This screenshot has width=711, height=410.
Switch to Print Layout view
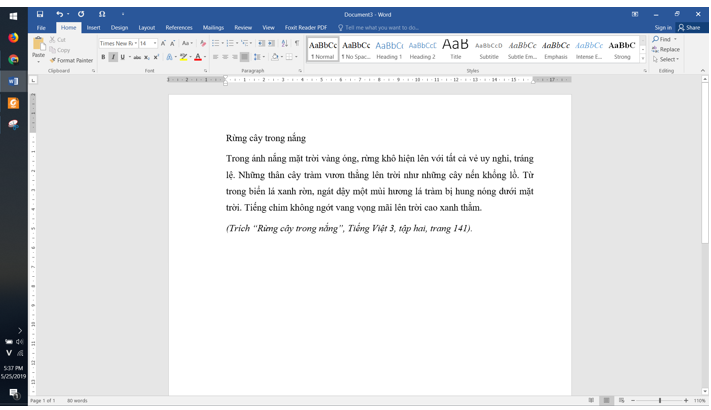point(606,400)
